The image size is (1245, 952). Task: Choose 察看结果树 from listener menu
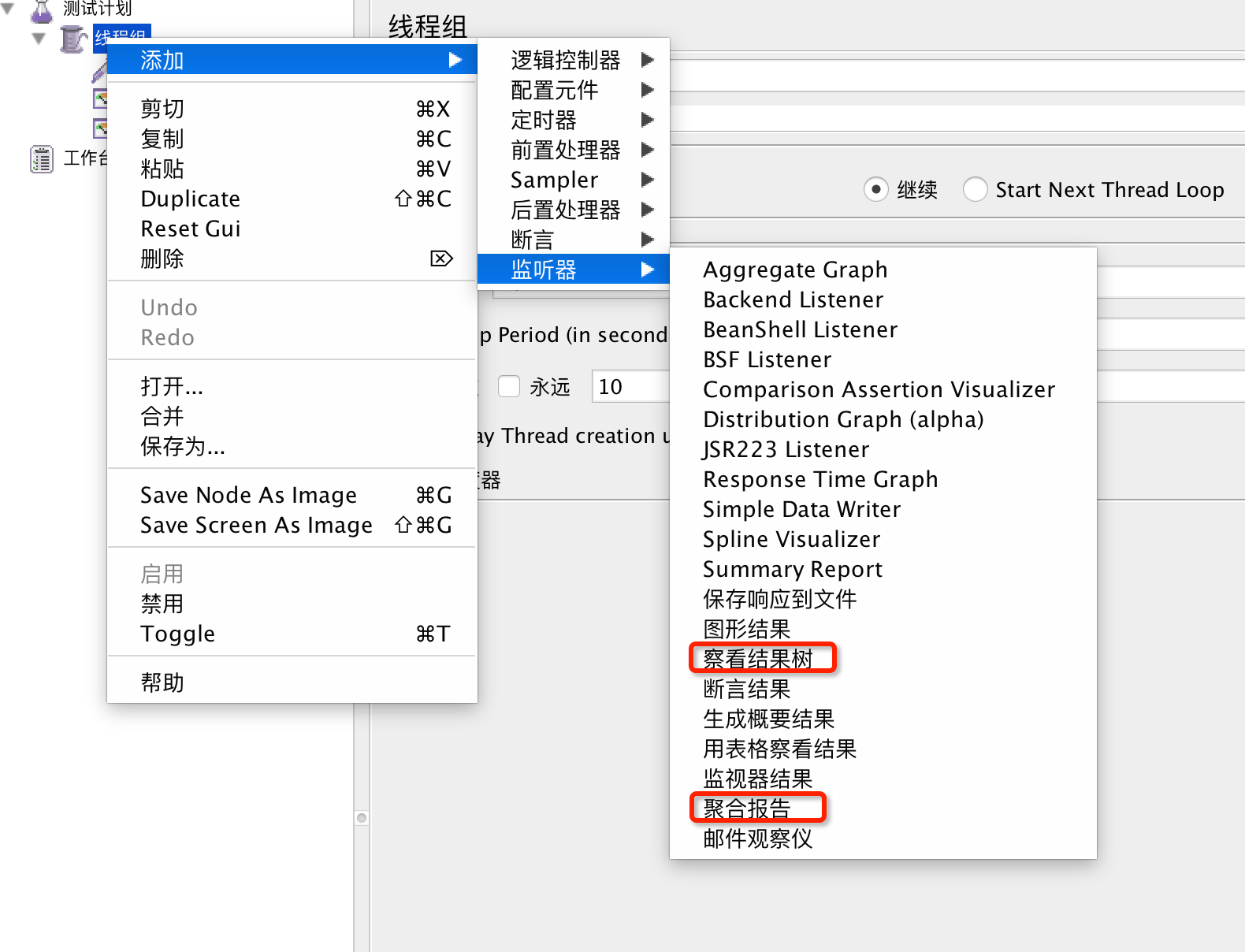pos(758,658)
